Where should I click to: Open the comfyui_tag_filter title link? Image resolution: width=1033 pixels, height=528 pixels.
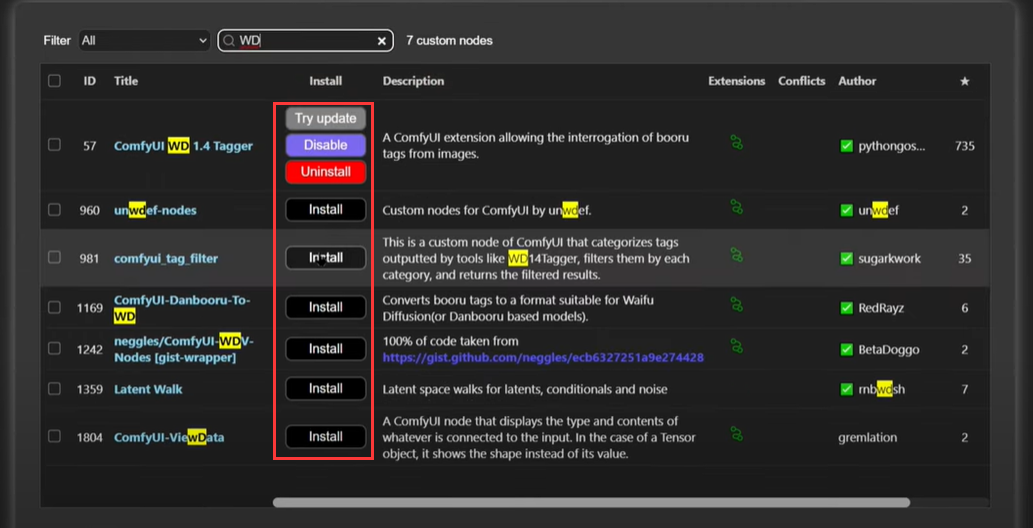[x=166, y=258]
